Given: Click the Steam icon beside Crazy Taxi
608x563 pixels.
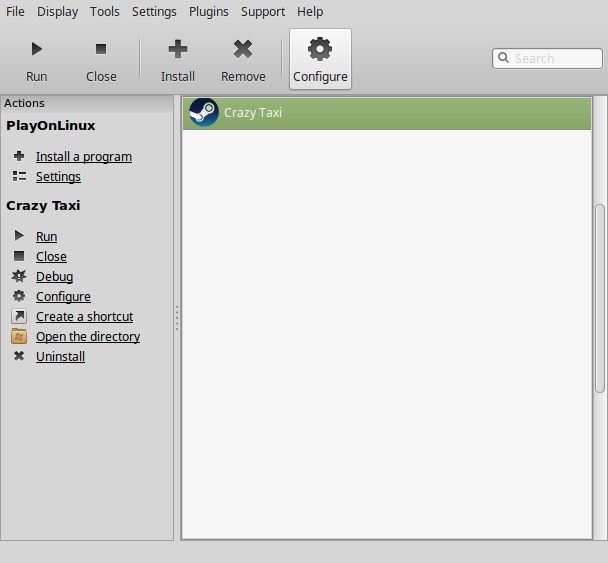Looking at the screenshot, I should (x=204, y=112).
